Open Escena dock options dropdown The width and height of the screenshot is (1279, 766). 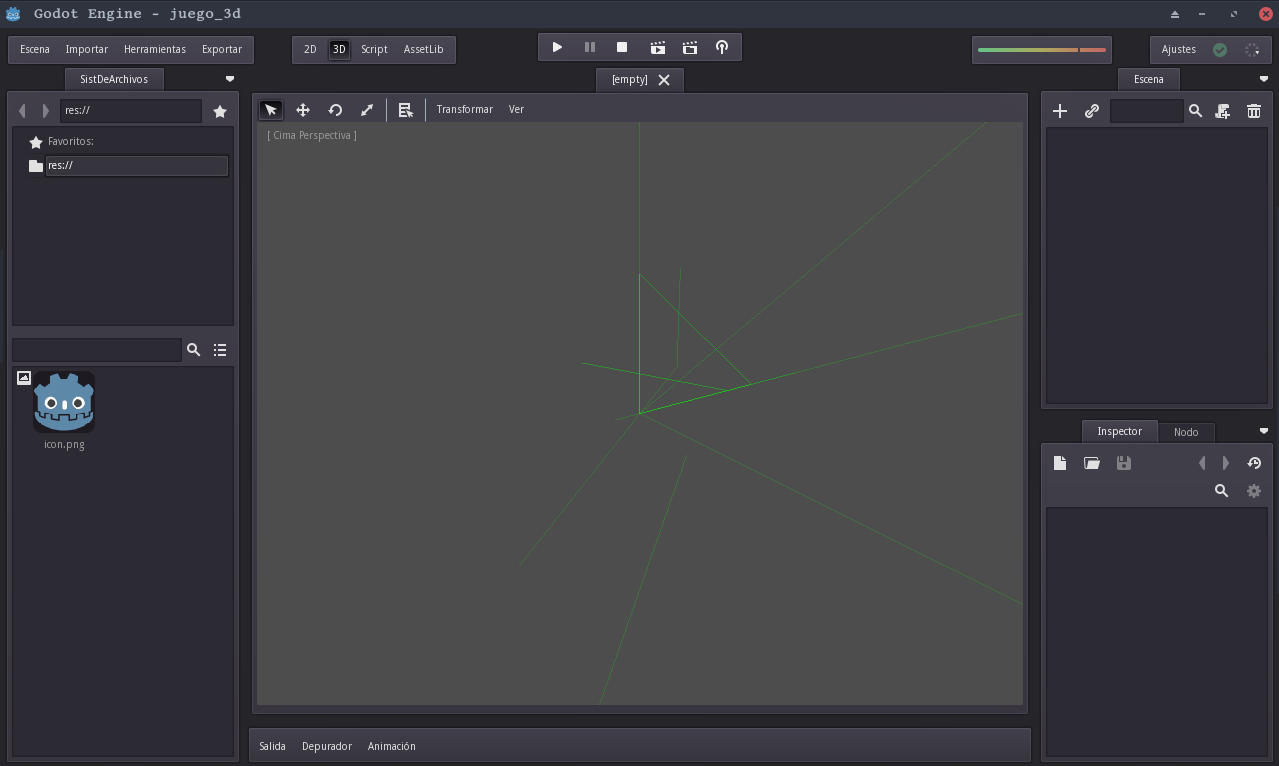(1263, 79)
